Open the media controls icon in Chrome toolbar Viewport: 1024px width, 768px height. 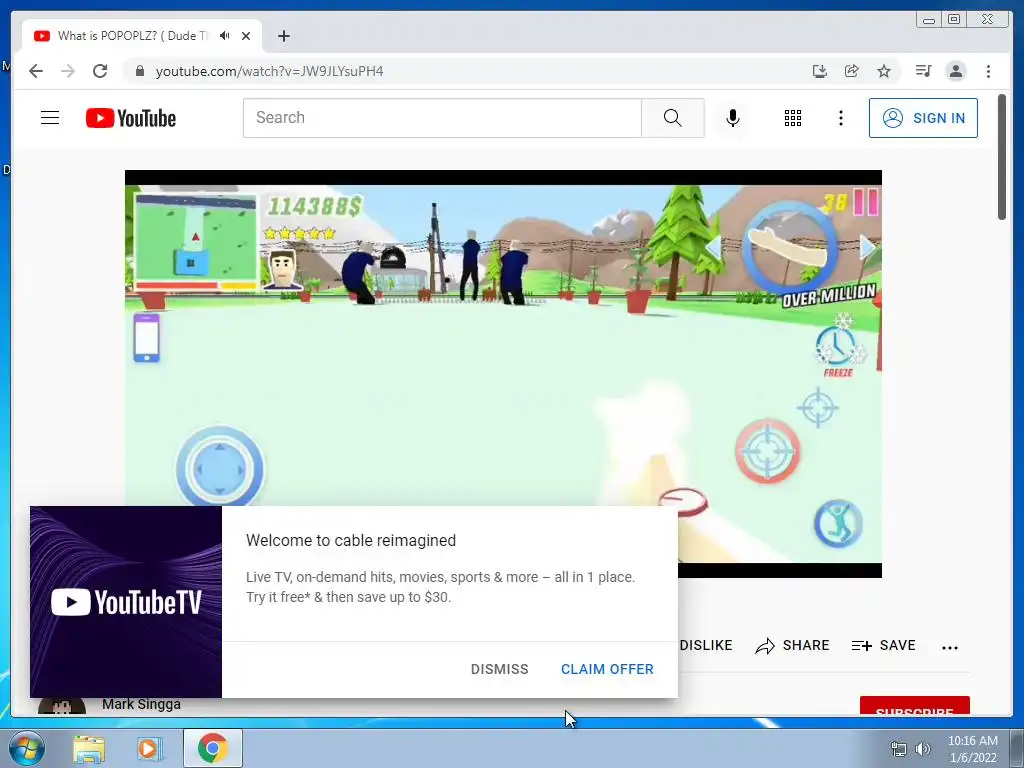pyautogui.click(x=923, y=71)
